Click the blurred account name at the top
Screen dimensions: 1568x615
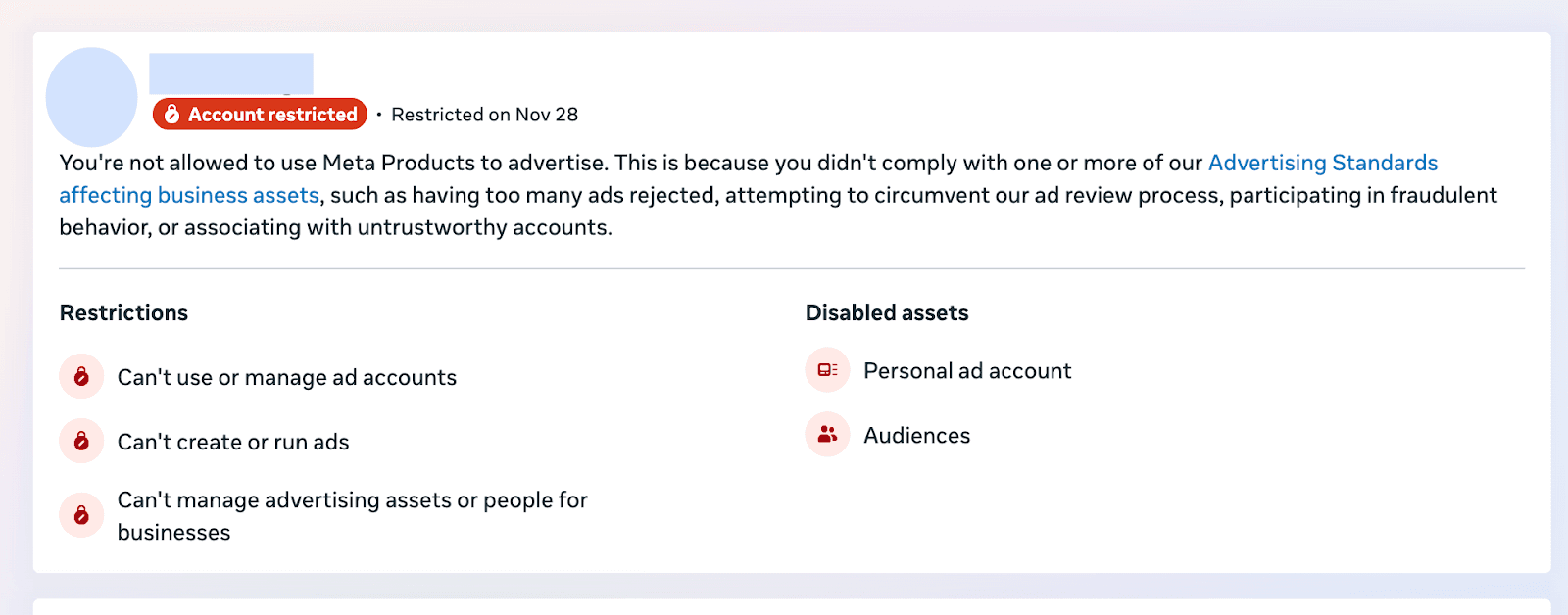[230, 74]
